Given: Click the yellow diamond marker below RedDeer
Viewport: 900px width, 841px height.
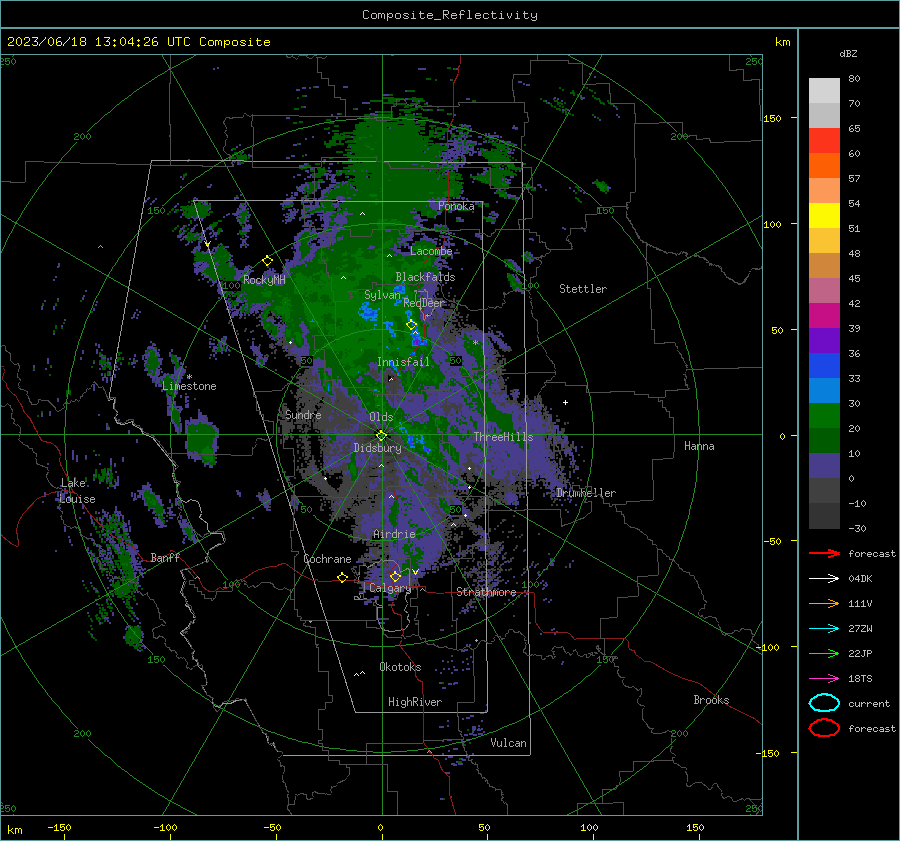Looking at the screenshot, I should coord(412,325).
